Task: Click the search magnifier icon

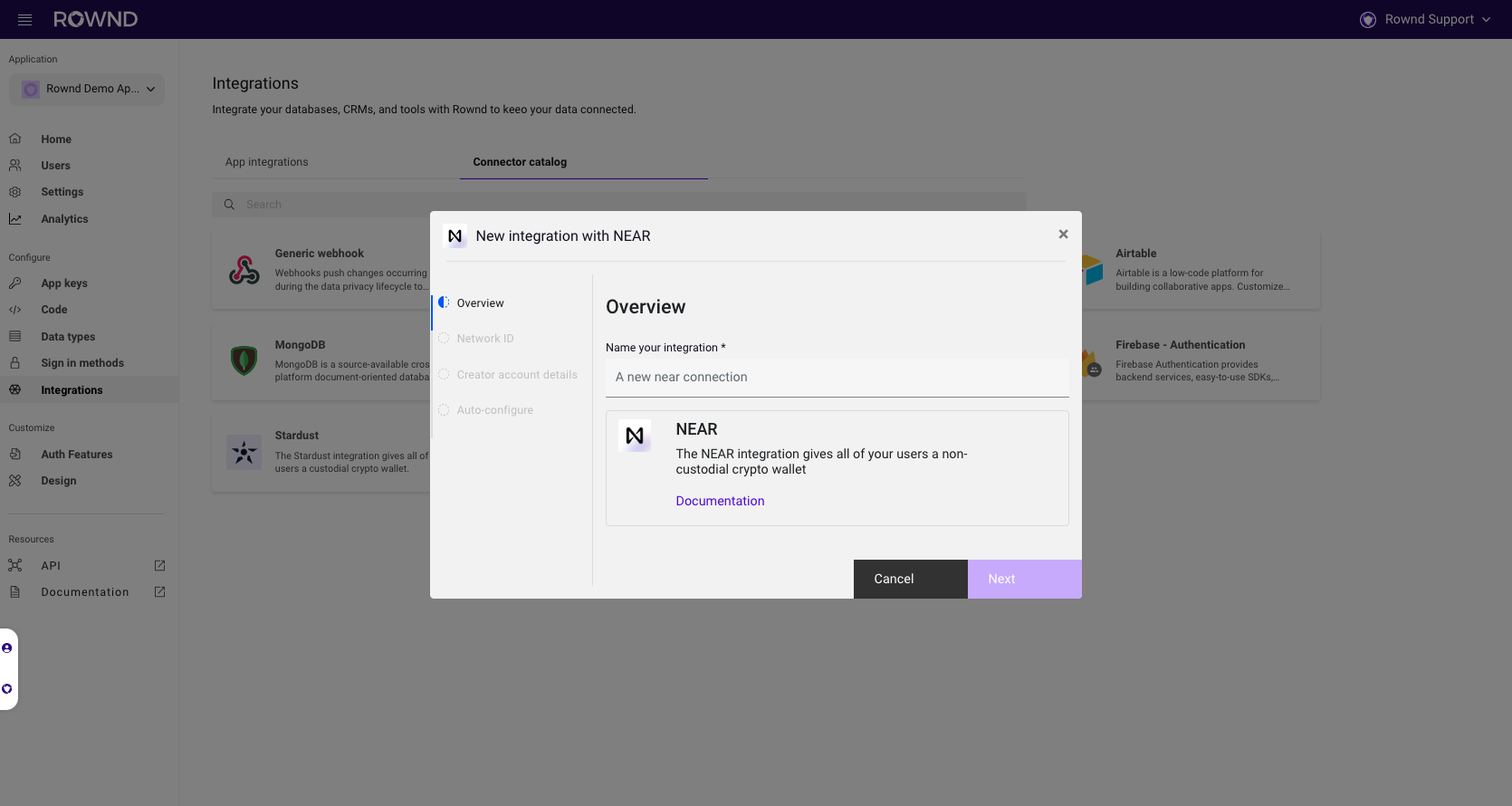Action: click(x=229, y=205)
